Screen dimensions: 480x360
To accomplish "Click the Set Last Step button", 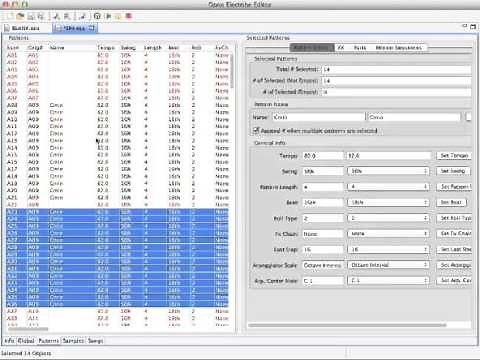I will click(454, 249).
